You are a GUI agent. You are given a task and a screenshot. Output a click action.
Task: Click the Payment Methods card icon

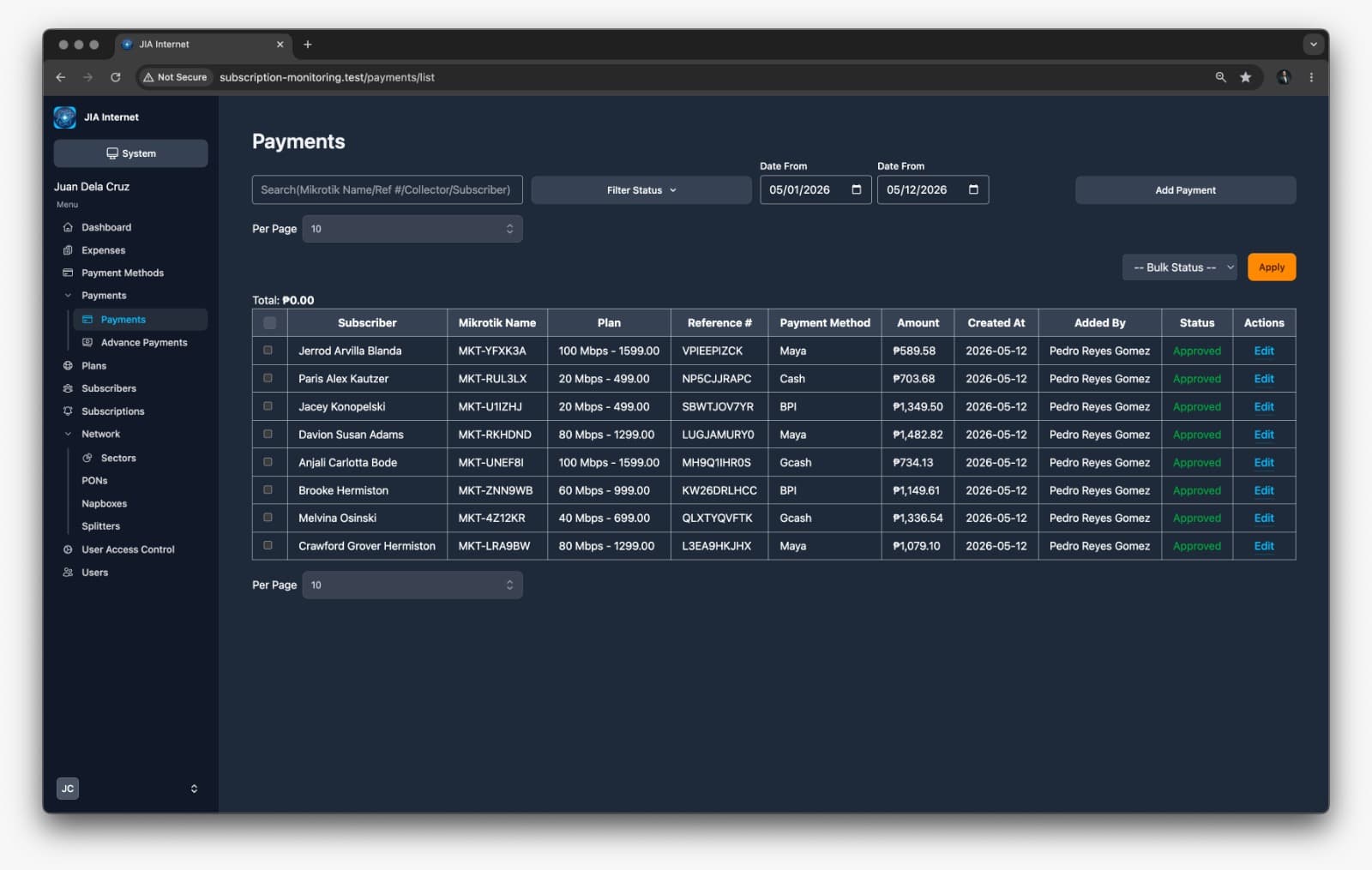coord(68,273)
